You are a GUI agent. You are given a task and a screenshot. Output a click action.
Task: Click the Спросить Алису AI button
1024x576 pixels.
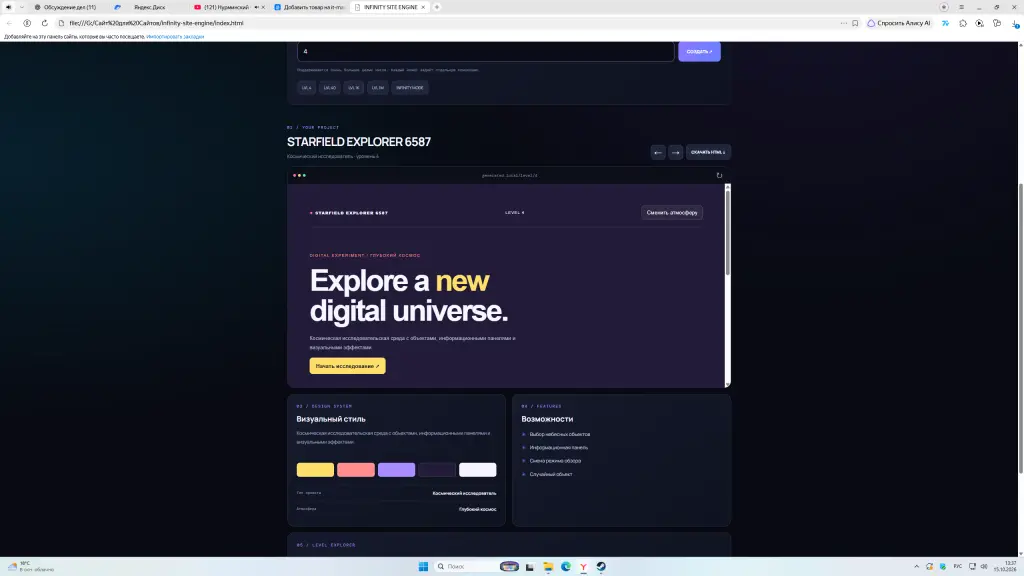tap(899, 23)
